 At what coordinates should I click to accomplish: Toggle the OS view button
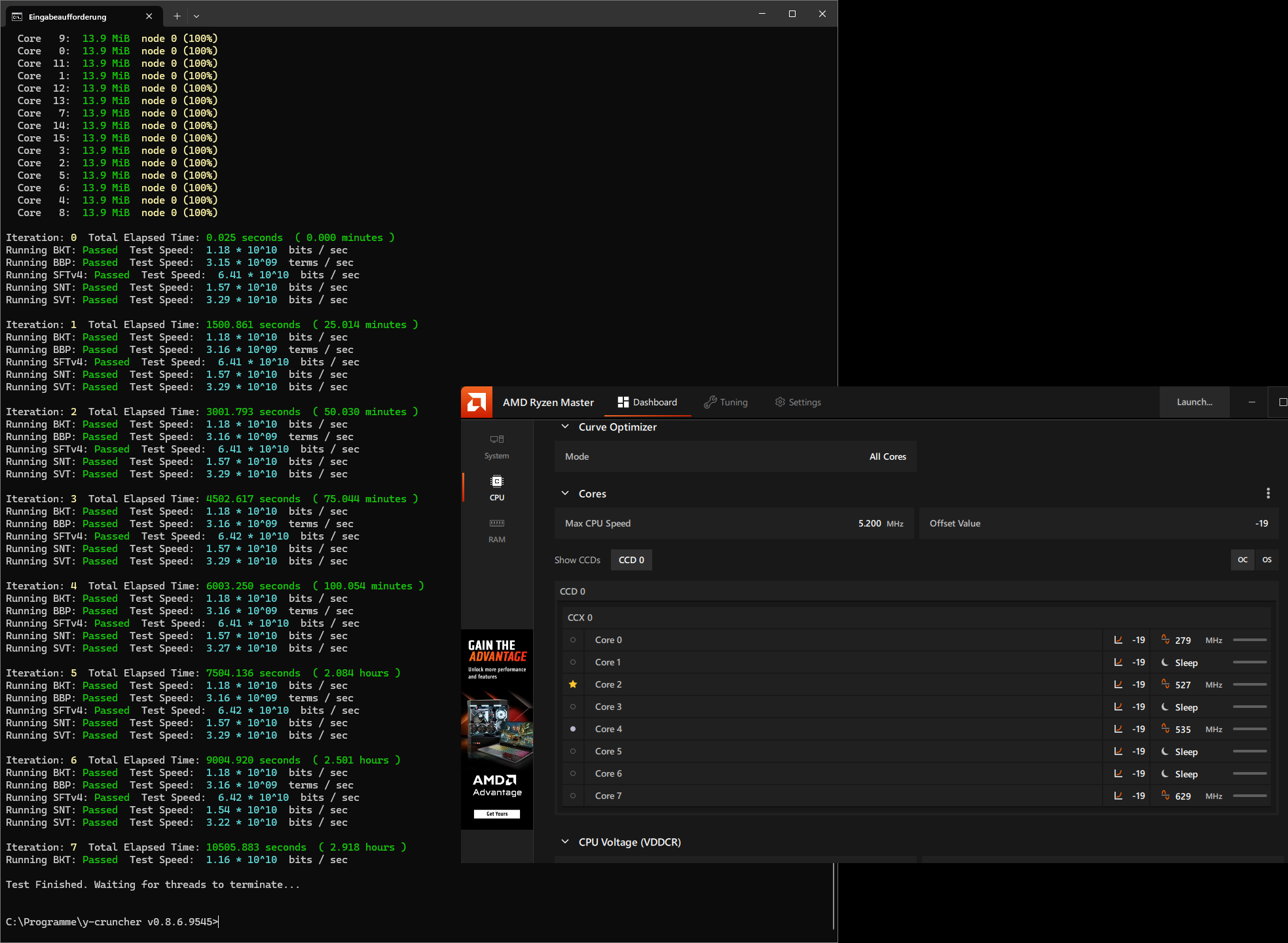[1266, 560]
